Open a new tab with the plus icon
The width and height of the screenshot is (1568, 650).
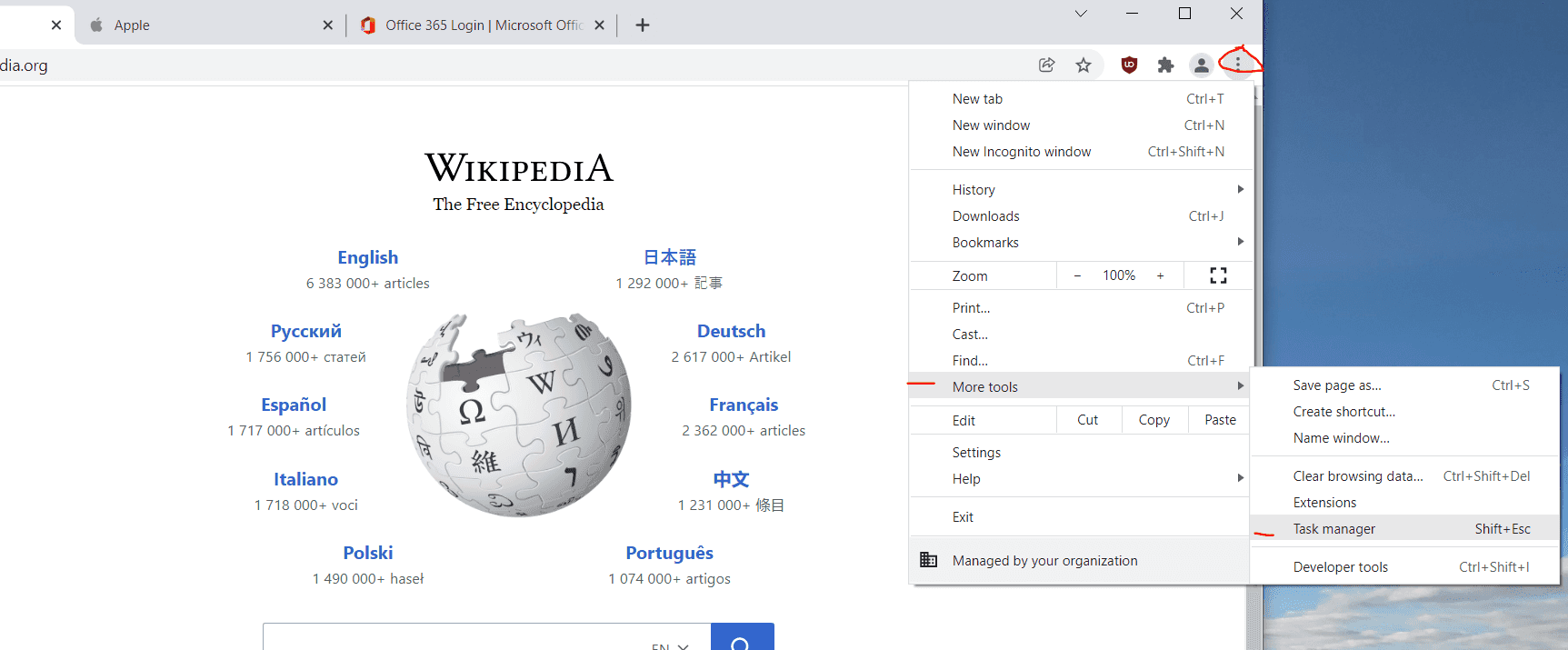643,25
